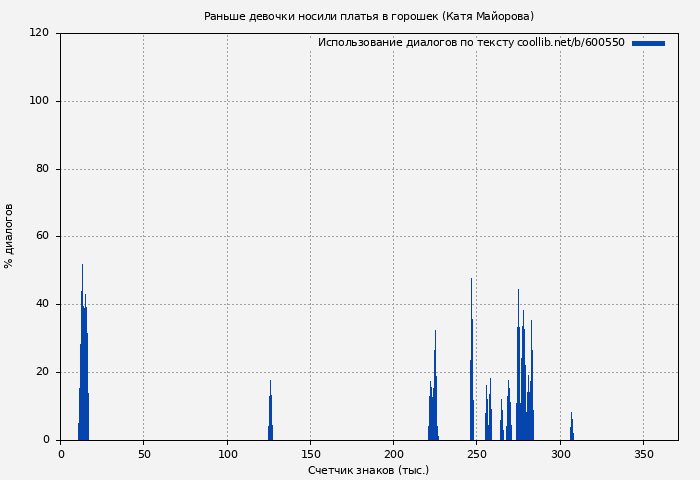Click the x-axis label 'Счетчик знаков (тыс.)'

coord(368,470)
